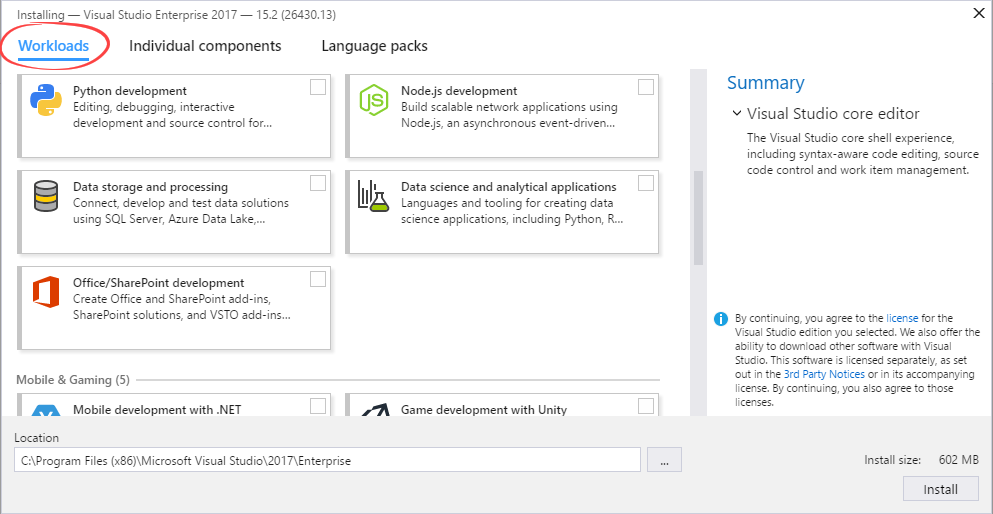Open the Language packs tab
This screenshot has width=993, height=514.
point(374,46)
